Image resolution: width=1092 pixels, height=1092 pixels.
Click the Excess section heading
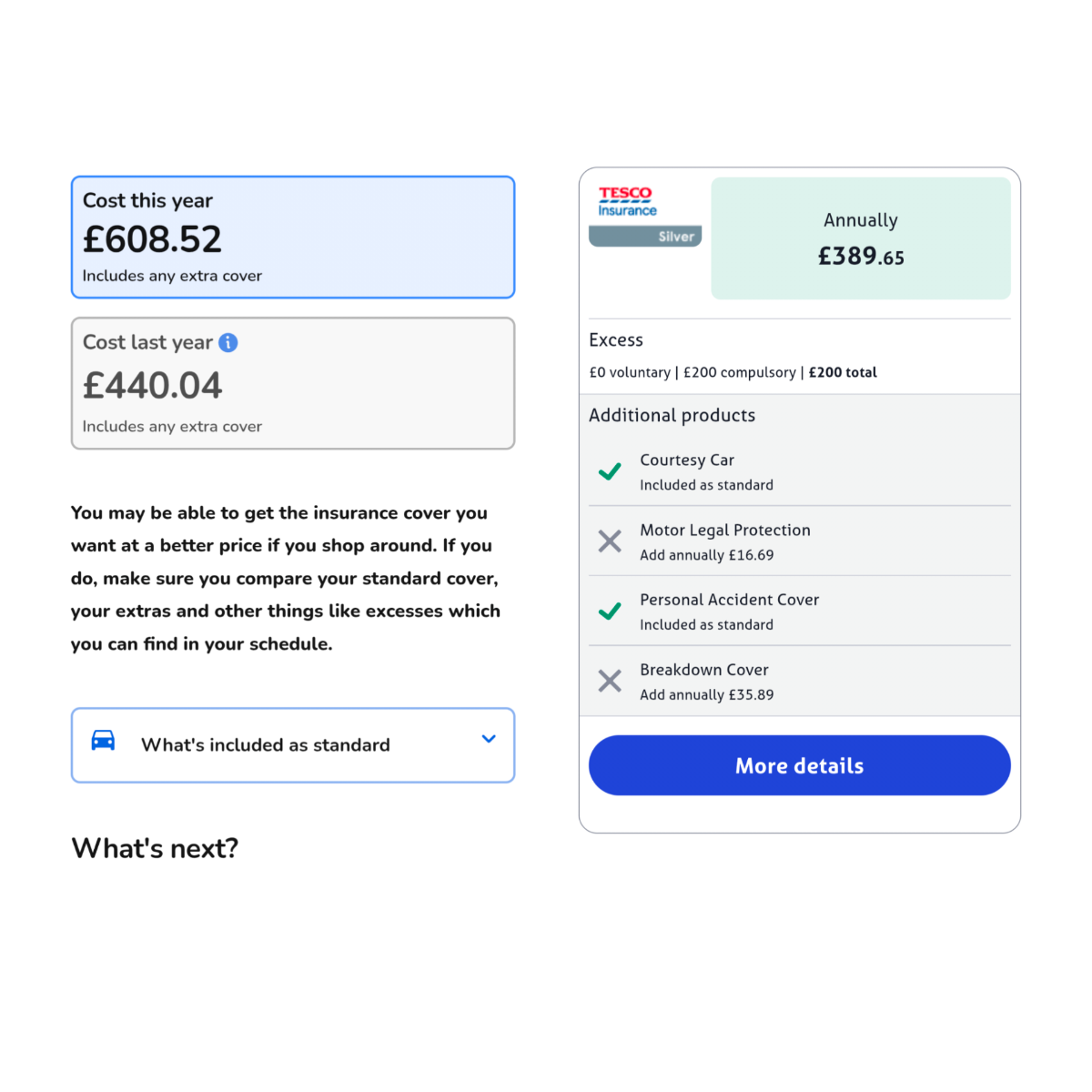[x=616, y=340]
